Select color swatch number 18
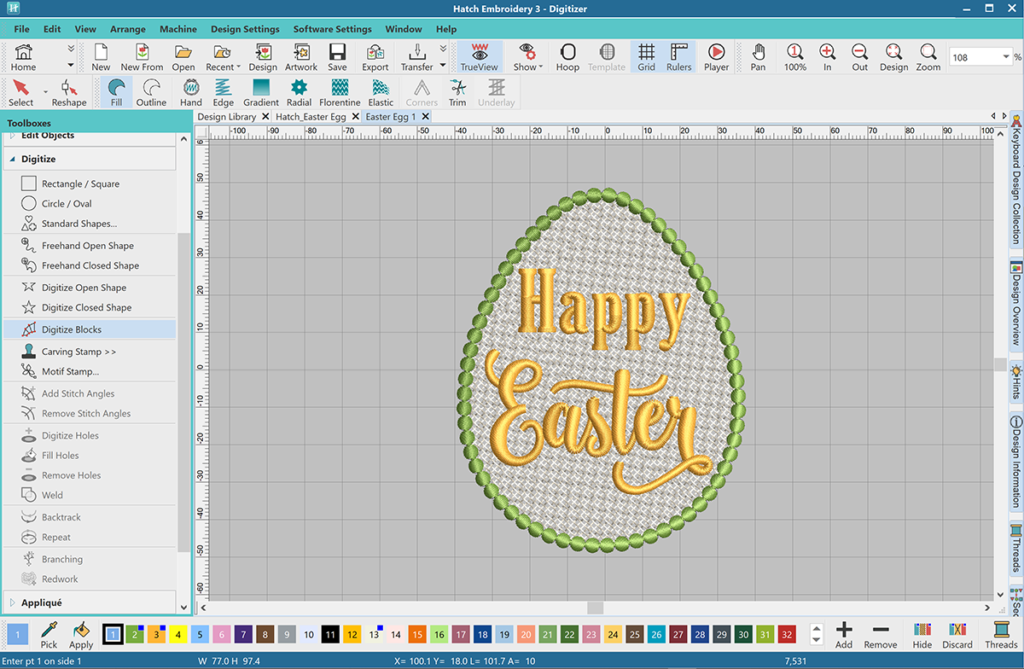The height and width of the screenshot is (669, 1024). pos(482,634)
